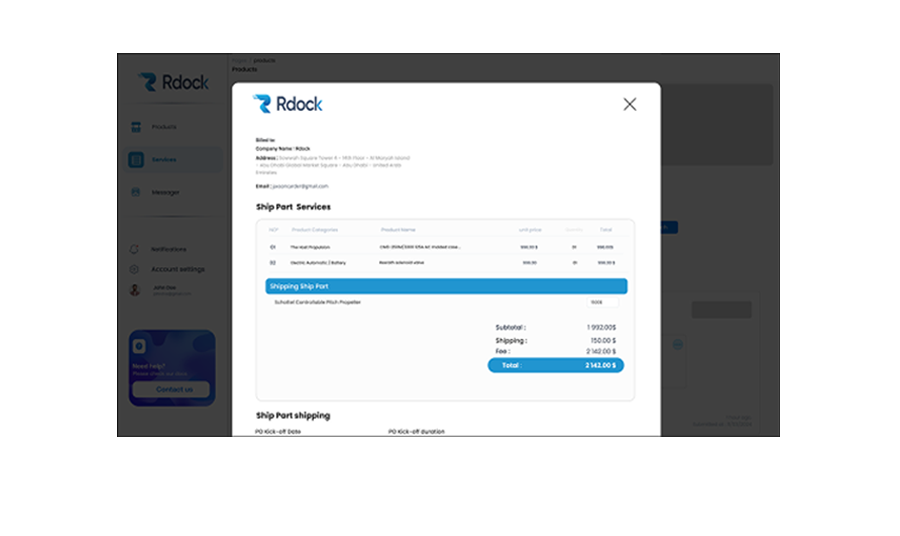Click the Messages icon in the sidebar

[x=135, y=192]
